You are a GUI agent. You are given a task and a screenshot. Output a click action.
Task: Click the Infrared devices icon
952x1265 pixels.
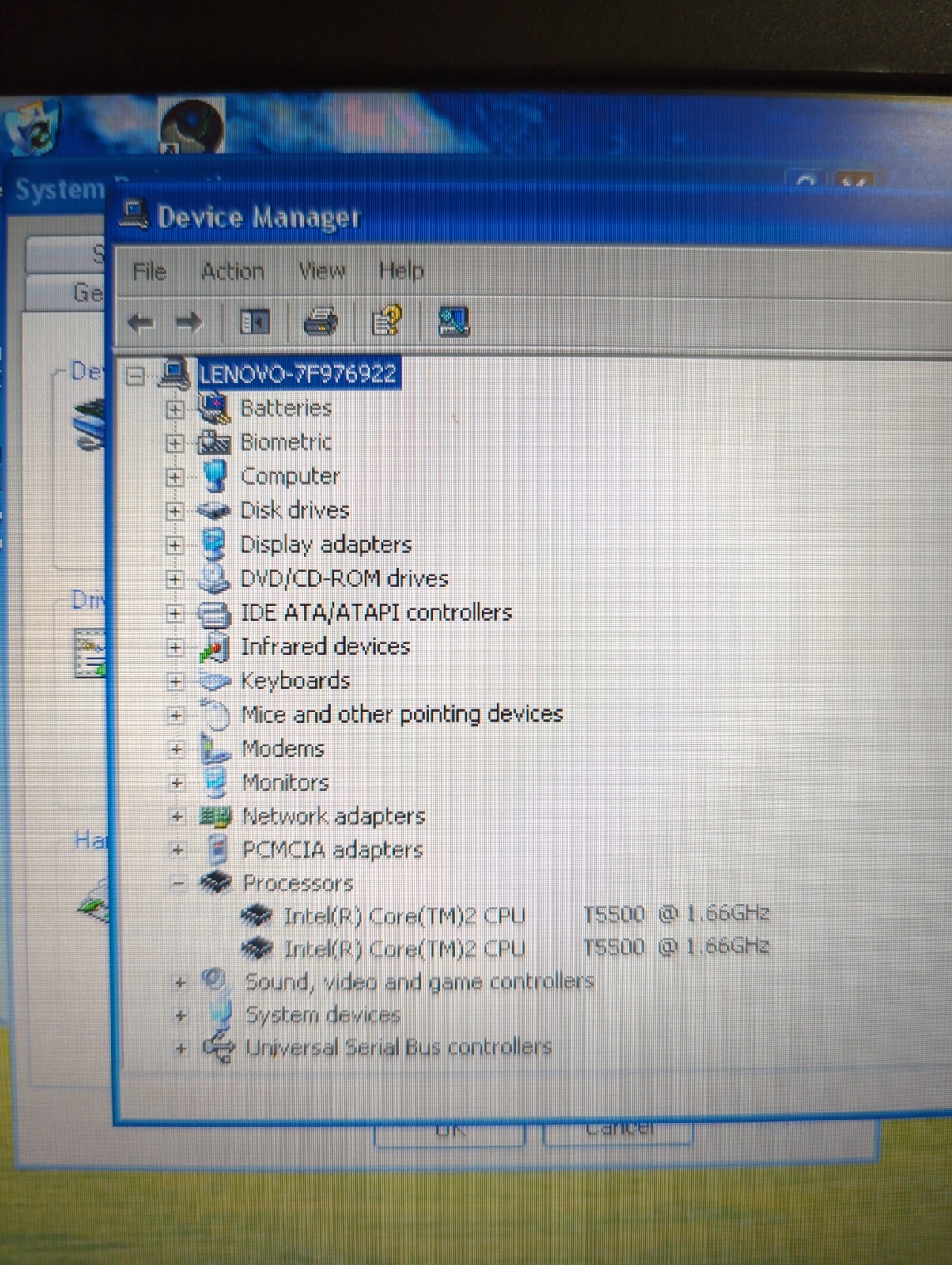tap(214, 647)
